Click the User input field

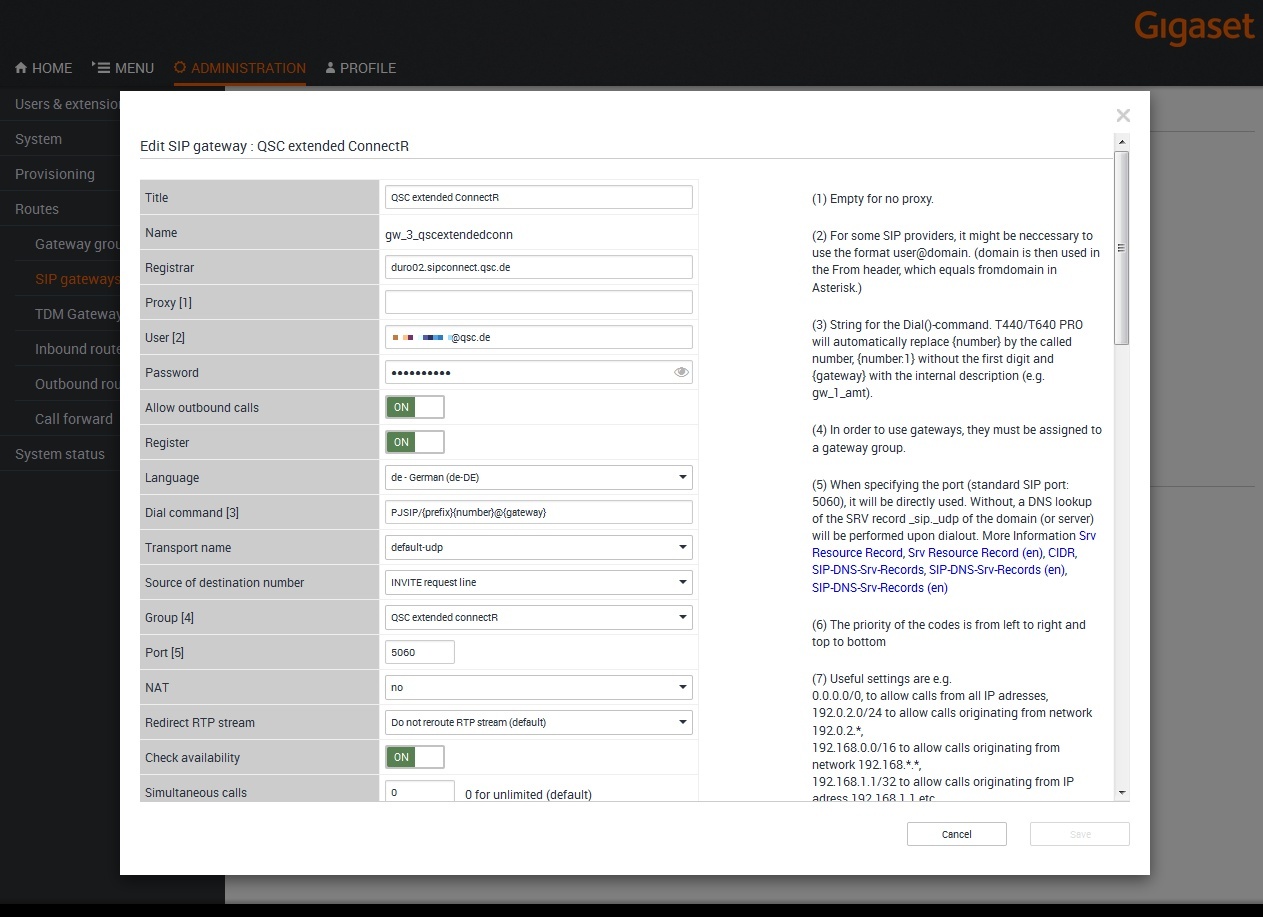[539, 337]
